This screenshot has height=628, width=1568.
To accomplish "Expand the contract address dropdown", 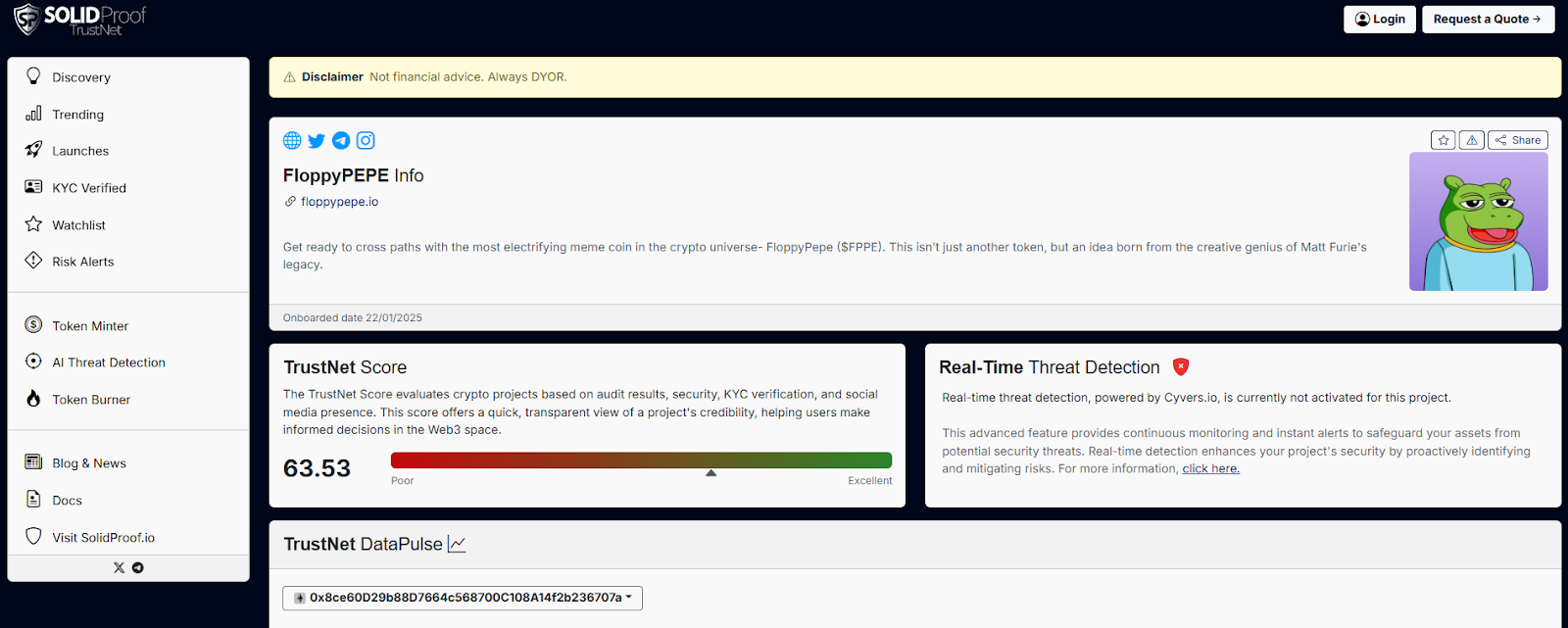I will [x=463, y=598].
